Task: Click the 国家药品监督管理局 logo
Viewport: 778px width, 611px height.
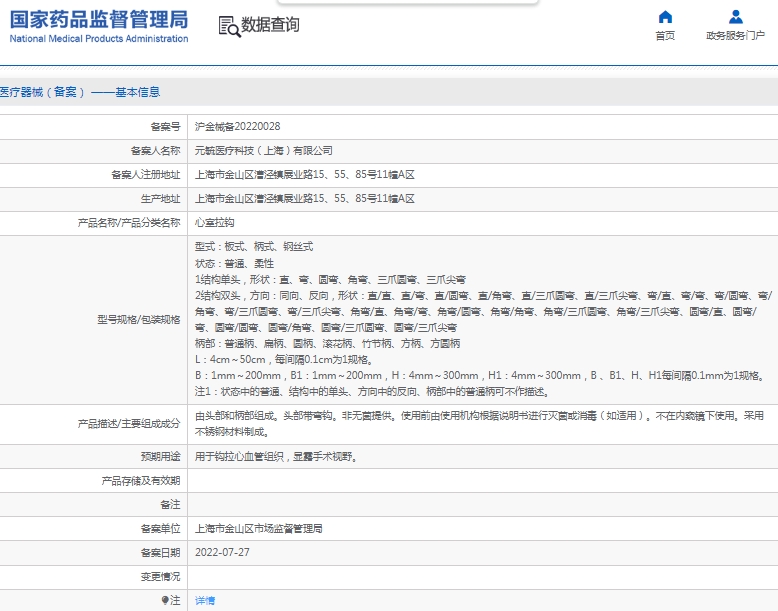Action: (99, 26)
